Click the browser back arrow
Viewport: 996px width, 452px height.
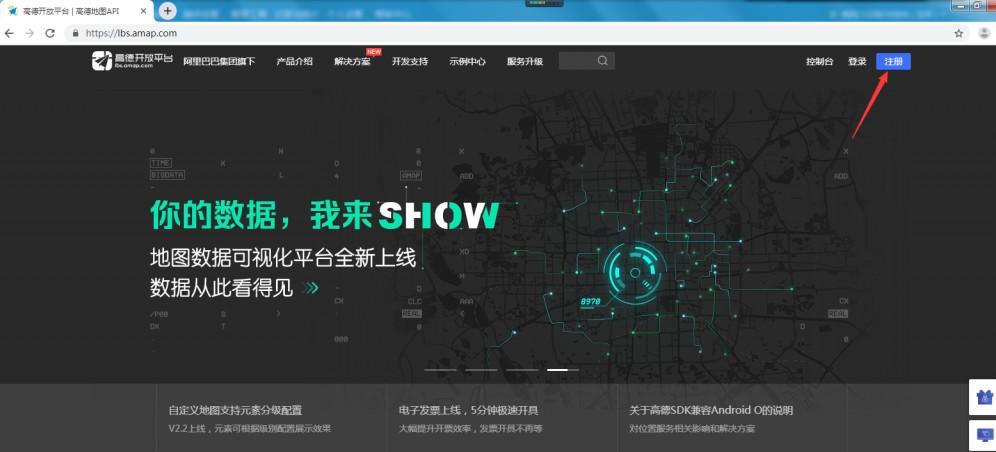coord(9,33)
